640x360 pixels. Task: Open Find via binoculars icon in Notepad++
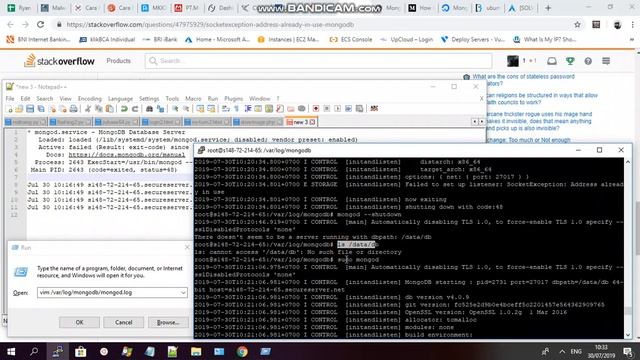coord(149,109)
